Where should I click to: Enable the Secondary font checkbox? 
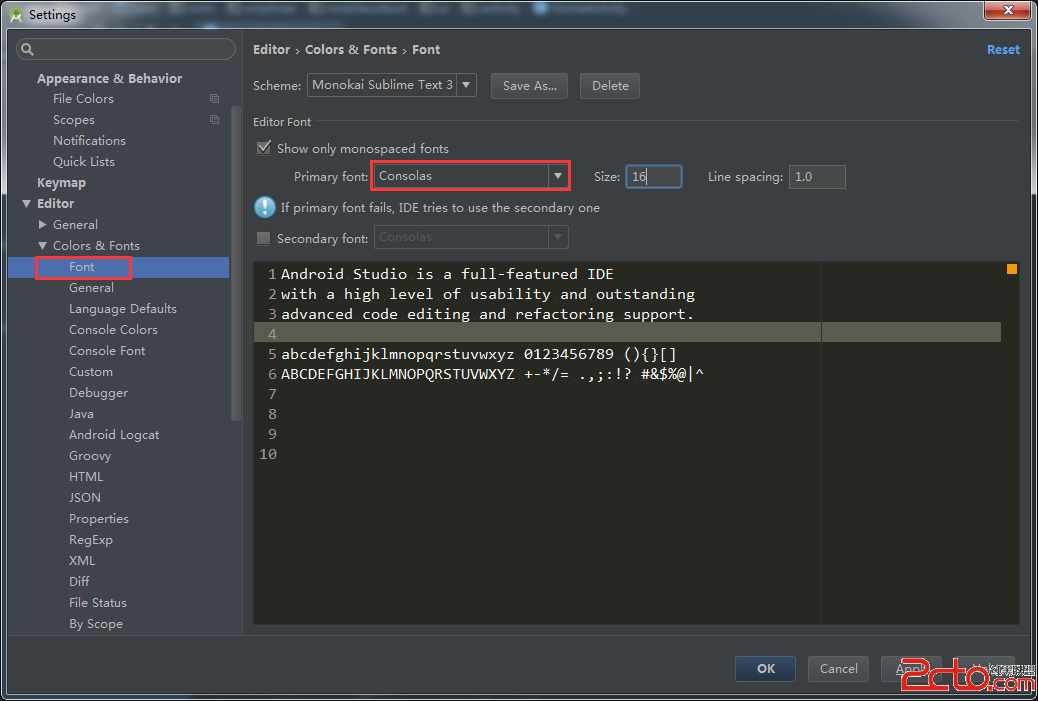click(264, 238)
